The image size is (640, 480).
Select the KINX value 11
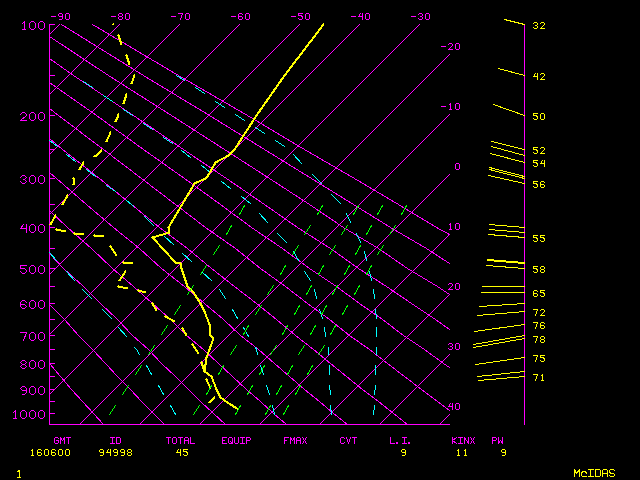point(462,452)
